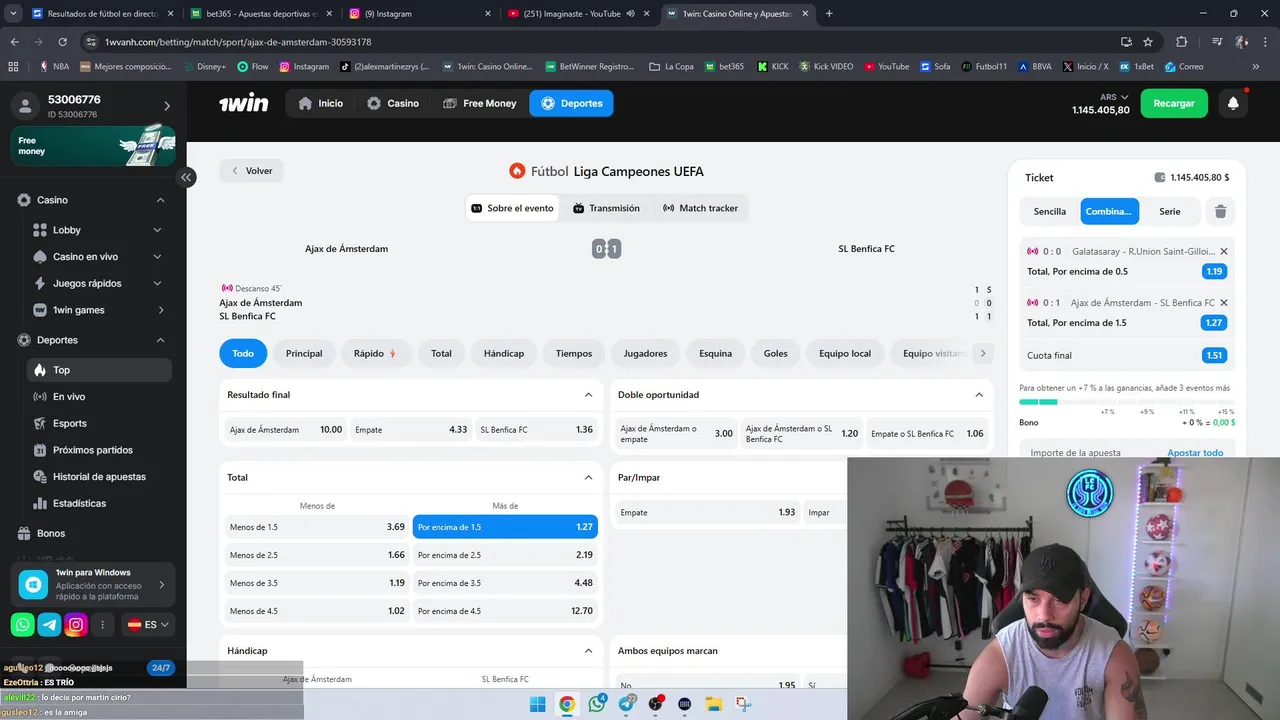
Task: Click Windows Start button
Action: click(537, 704)
